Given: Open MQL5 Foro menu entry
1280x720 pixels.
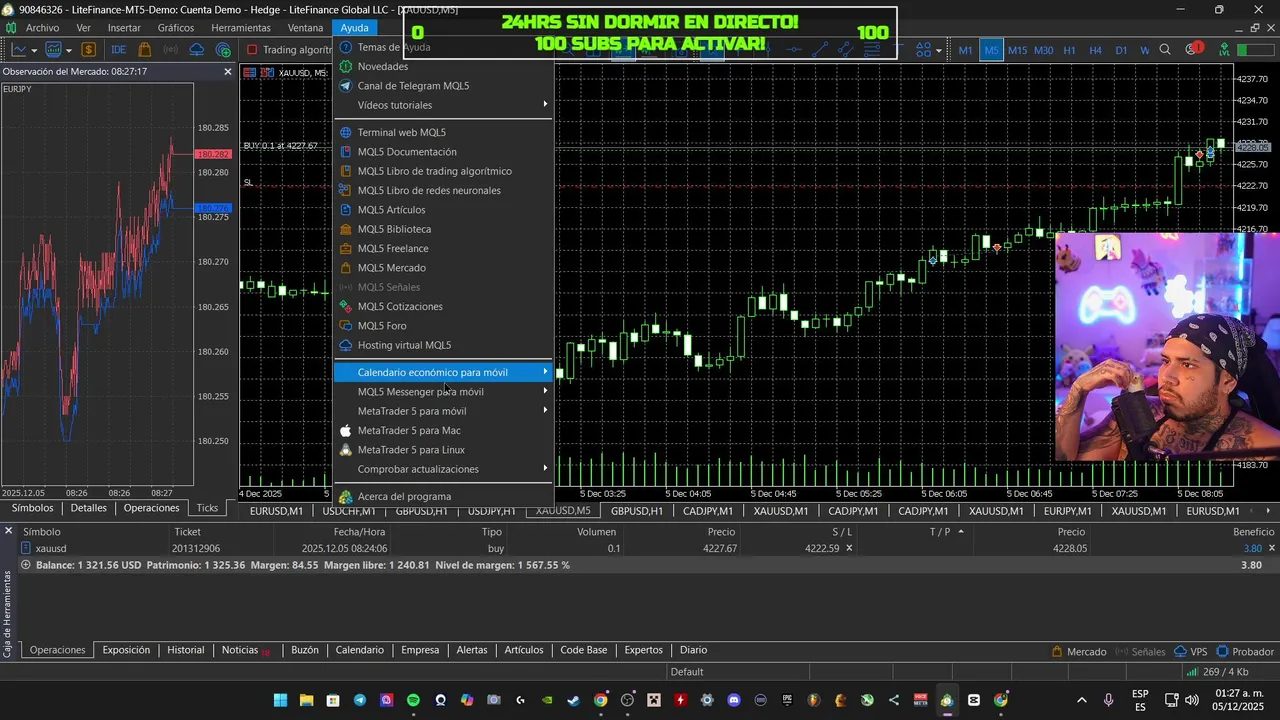Looking at the screenshot, I should (x=443, y=326).
